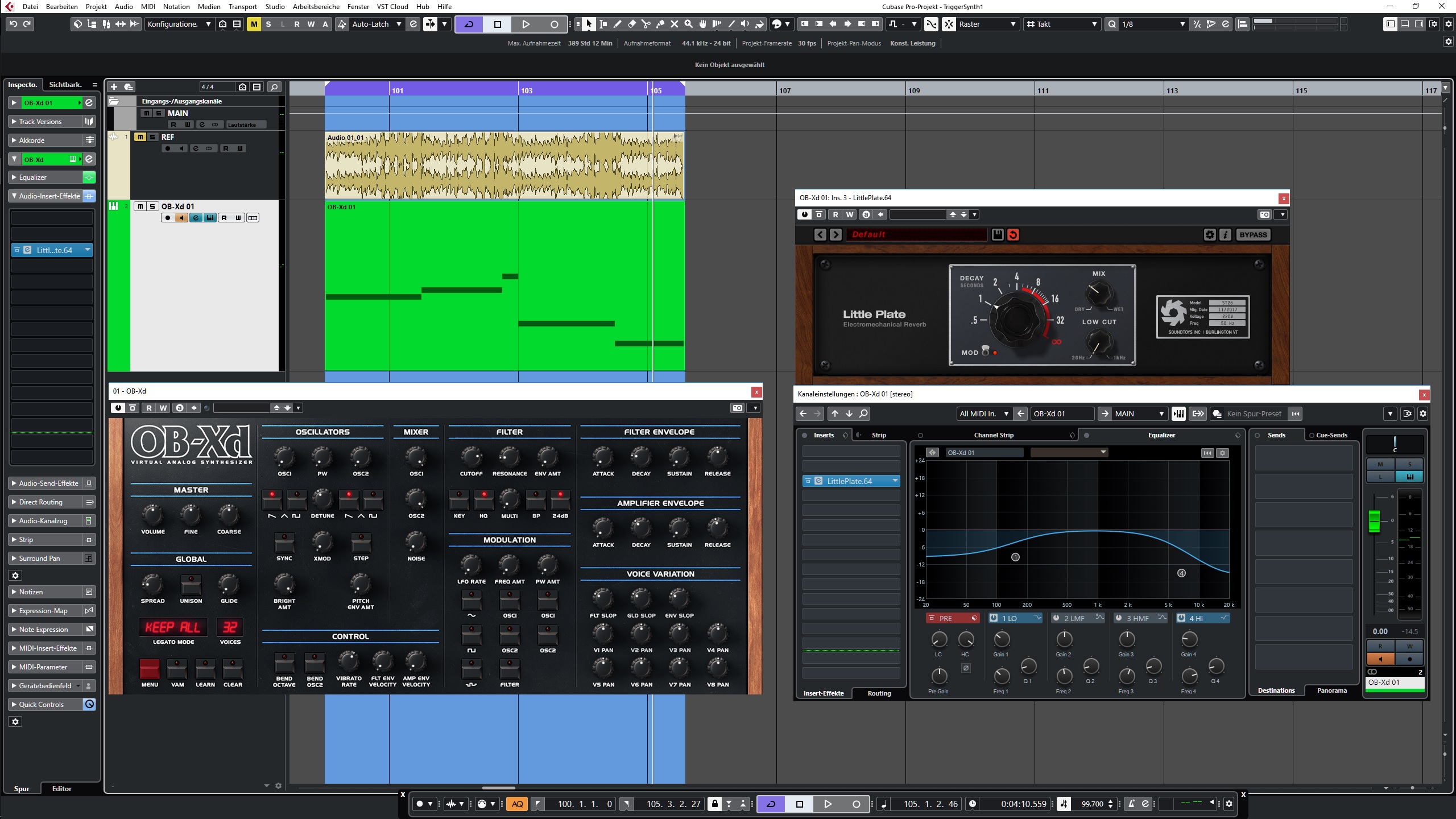Choose the Zoom magnifier tool
1456x819 pixels.
coord(688,24)
